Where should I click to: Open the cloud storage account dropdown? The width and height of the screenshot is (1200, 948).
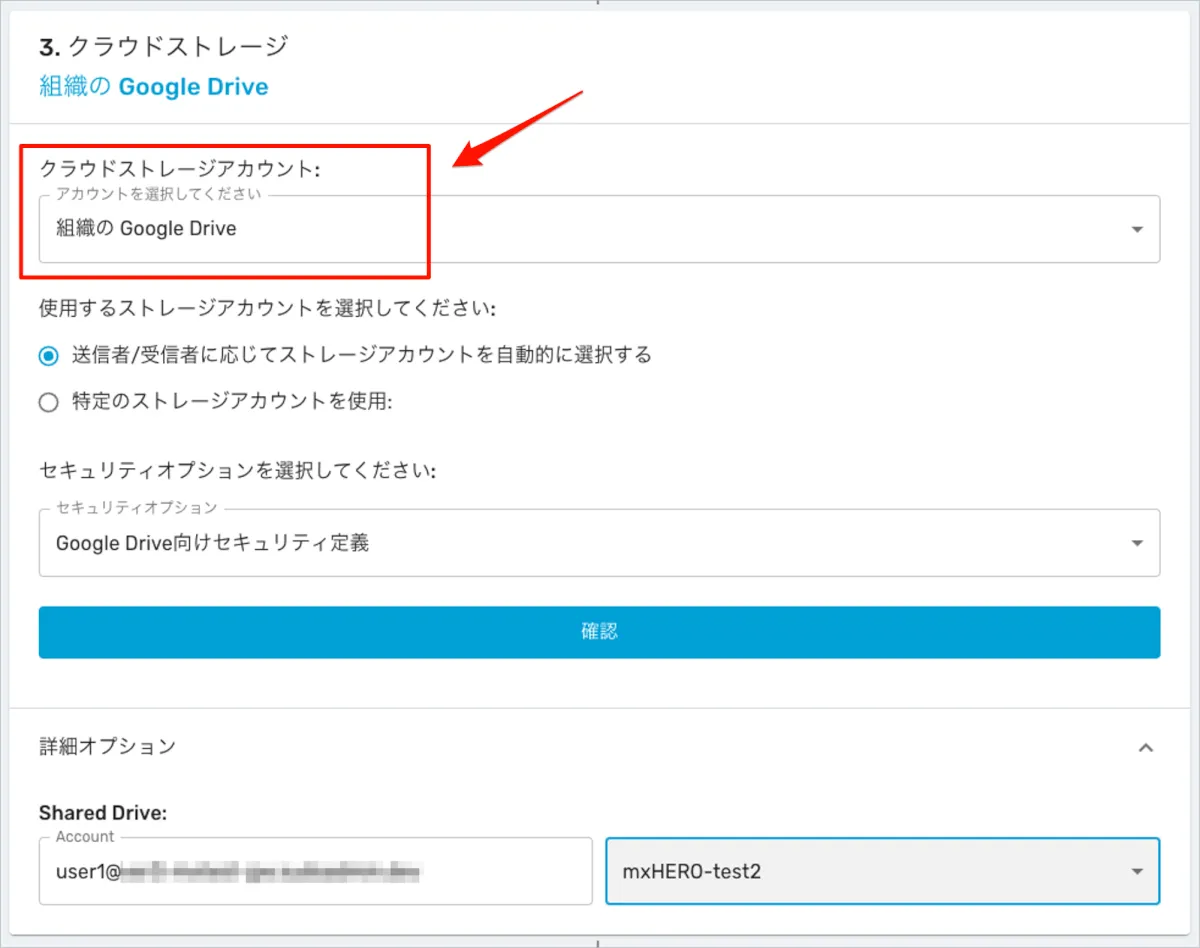click(599, 229)
